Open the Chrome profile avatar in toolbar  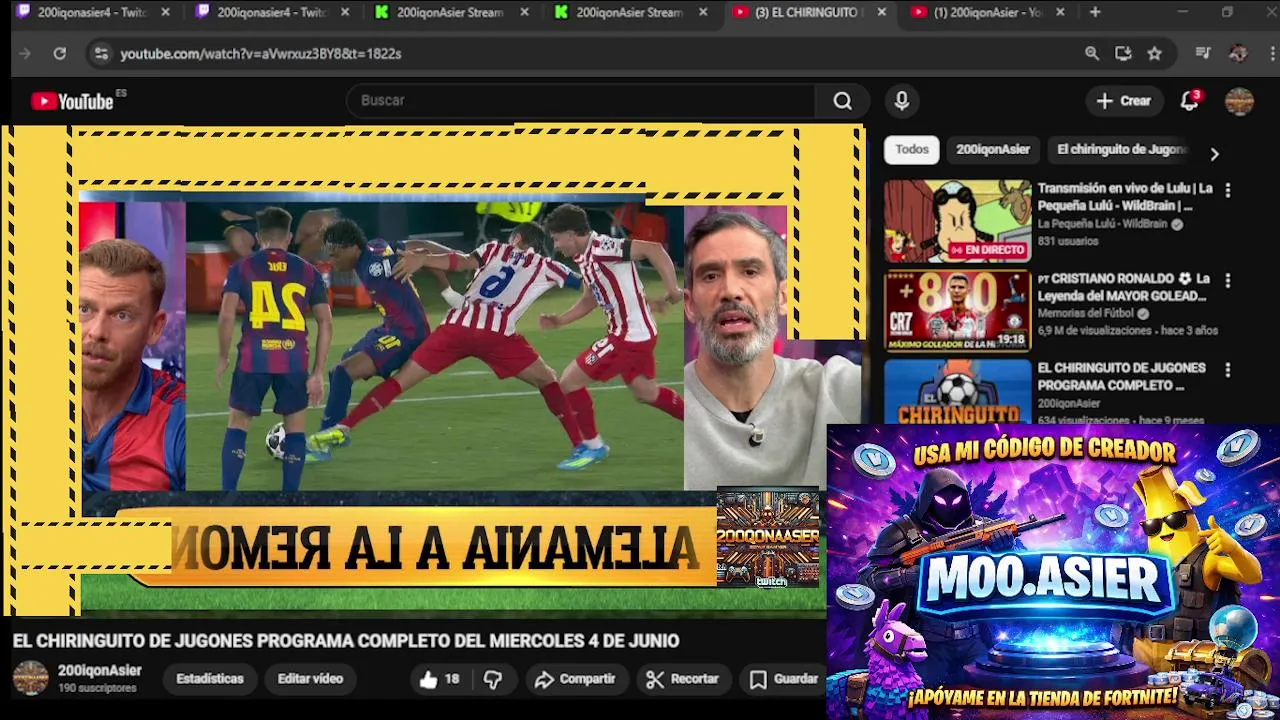[1238, 53]
